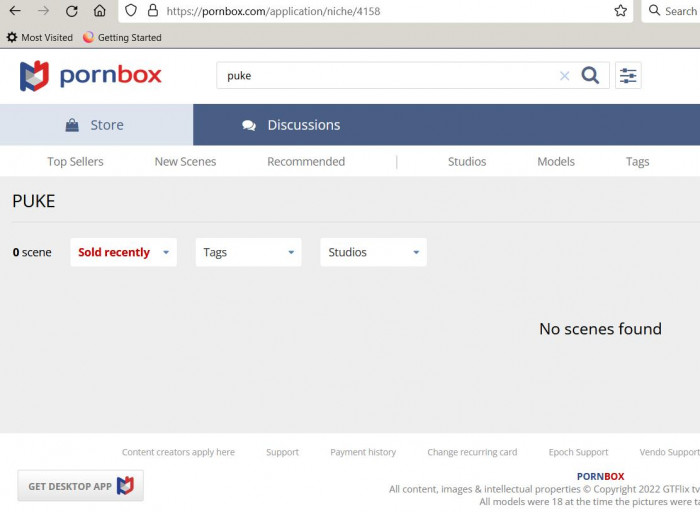Switch to the Discussions tab
This screenshot has width=700, height=512.
[291, 125]
